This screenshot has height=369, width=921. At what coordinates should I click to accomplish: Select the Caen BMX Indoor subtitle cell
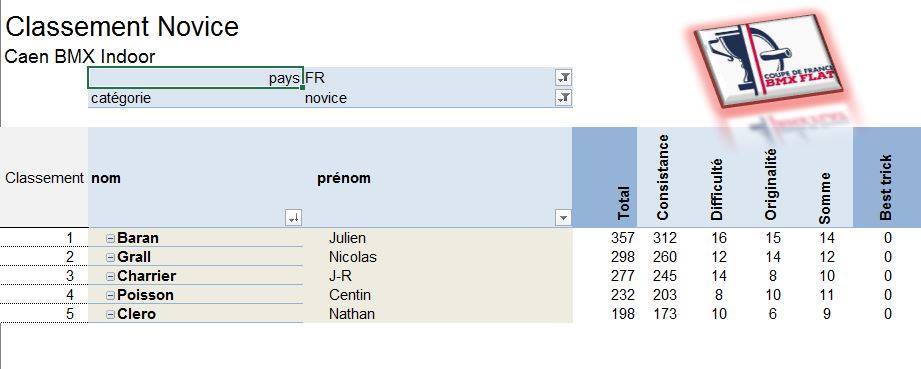[x=80, y=57]
